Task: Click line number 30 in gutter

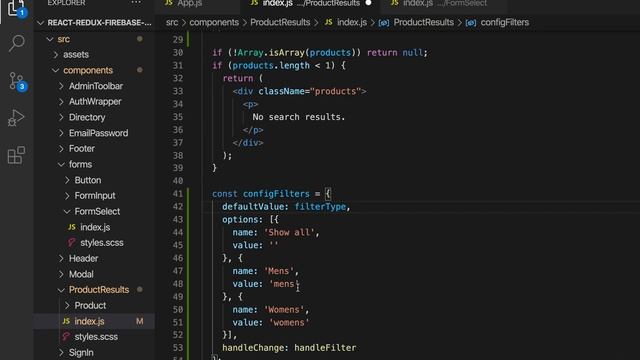Action: pyautogui.click(x=178, y=53)
